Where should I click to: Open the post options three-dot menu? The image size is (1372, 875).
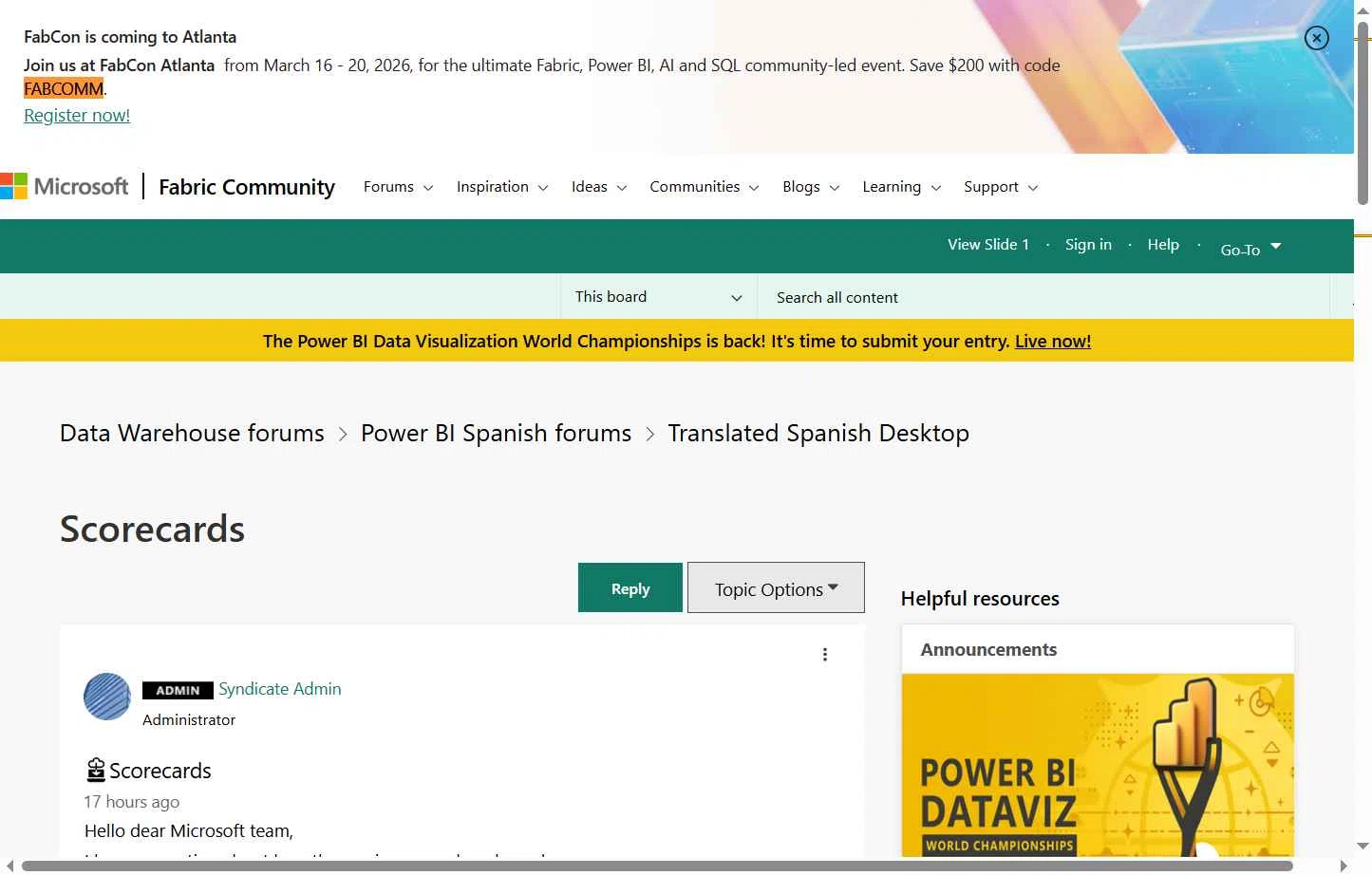tap(825, 655)
